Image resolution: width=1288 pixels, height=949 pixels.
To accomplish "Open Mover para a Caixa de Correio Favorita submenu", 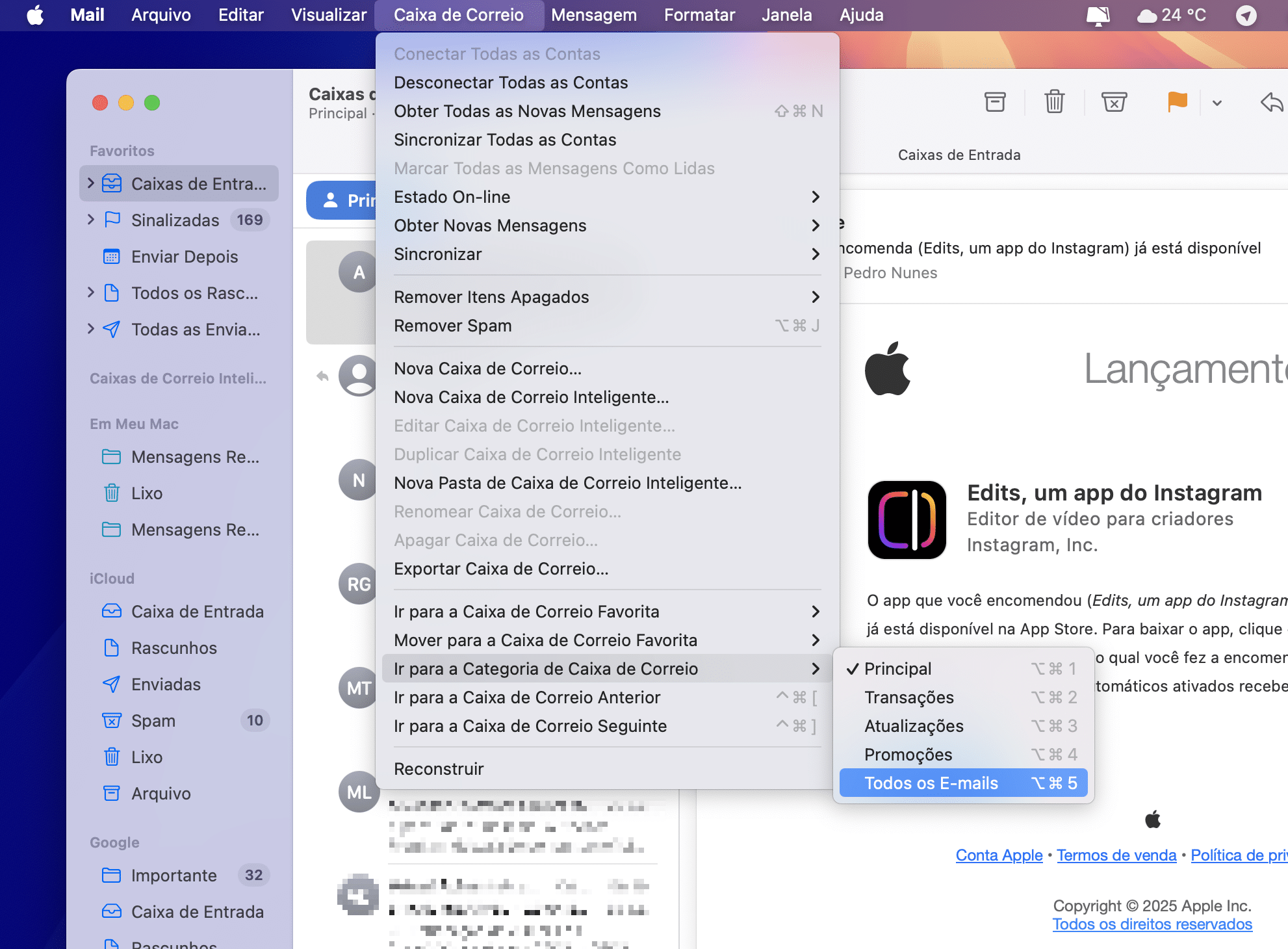I will (607, 640).
